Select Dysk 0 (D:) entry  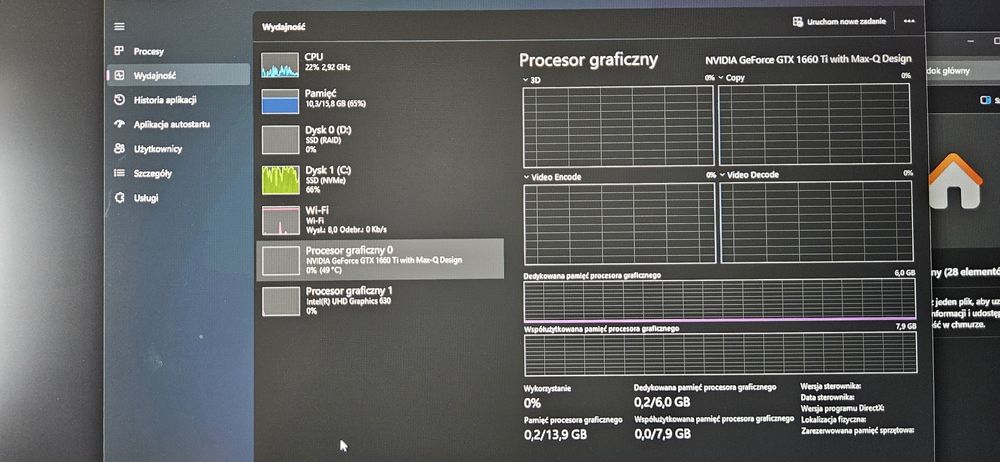380,139
